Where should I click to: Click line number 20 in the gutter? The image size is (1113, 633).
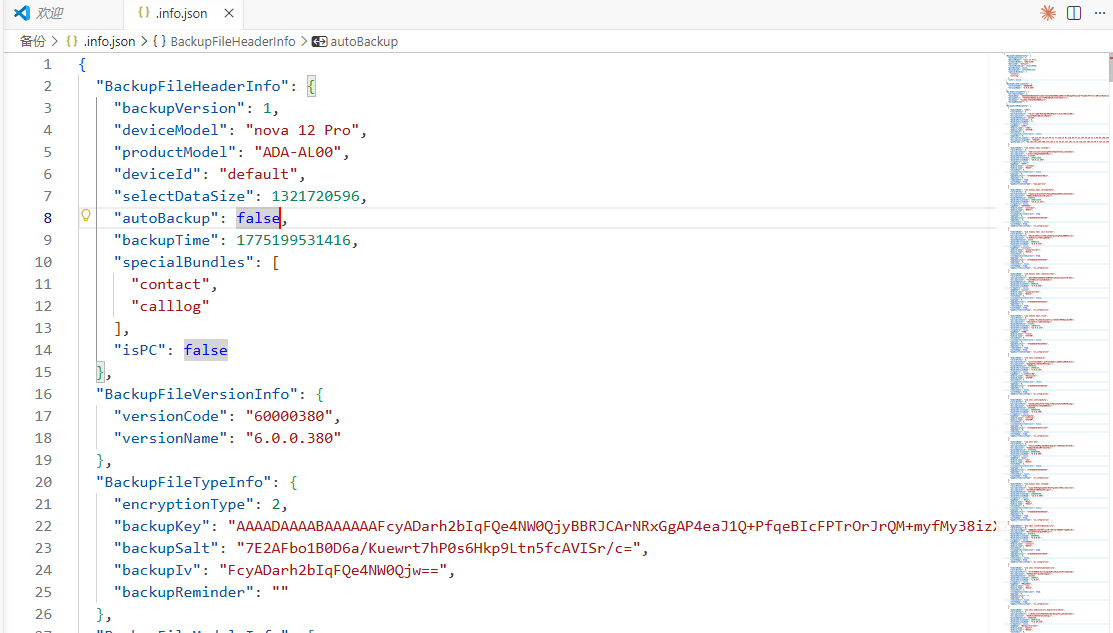[43, 482]
